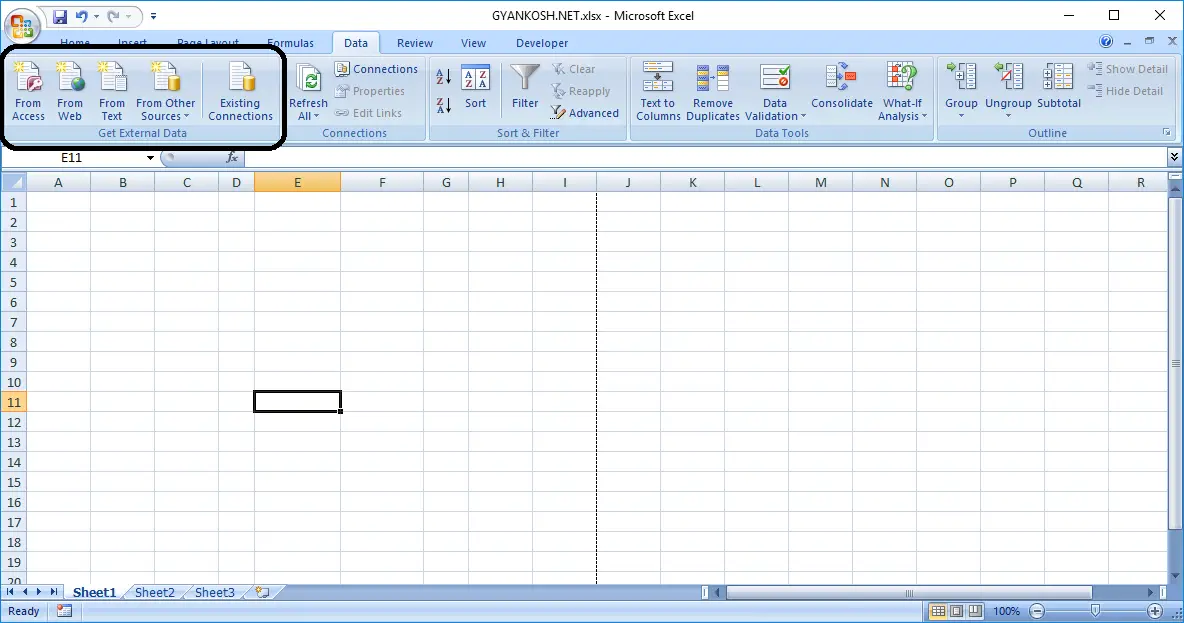Customize Quick Access Toolbar dropdown
Viewport: 1184px width, 623px height.
[x=153, y=16]
